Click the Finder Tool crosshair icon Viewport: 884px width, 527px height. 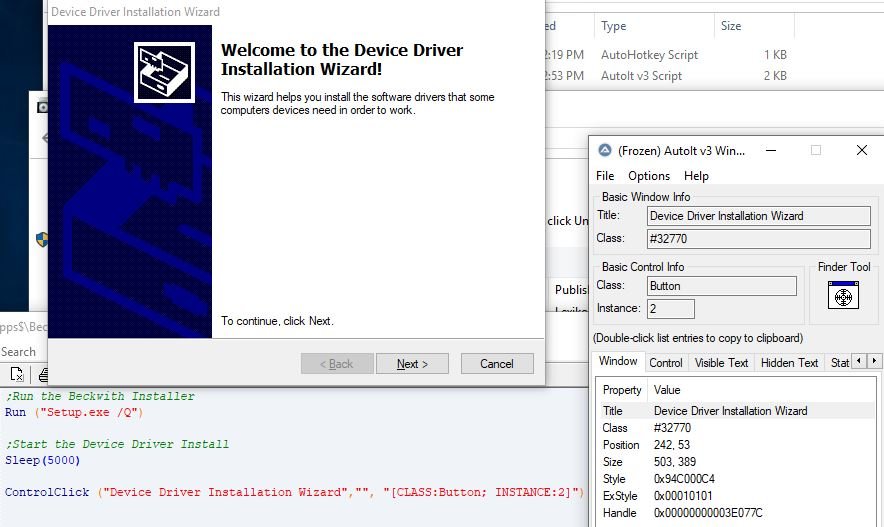click(843, 295)
